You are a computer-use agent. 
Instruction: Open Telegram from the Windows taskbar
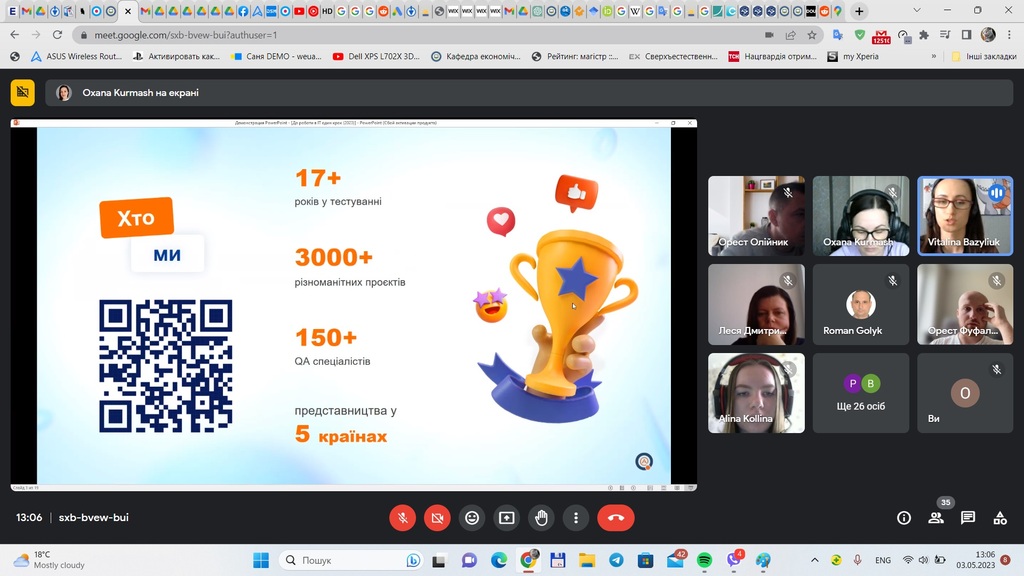(x=616, y=560)
